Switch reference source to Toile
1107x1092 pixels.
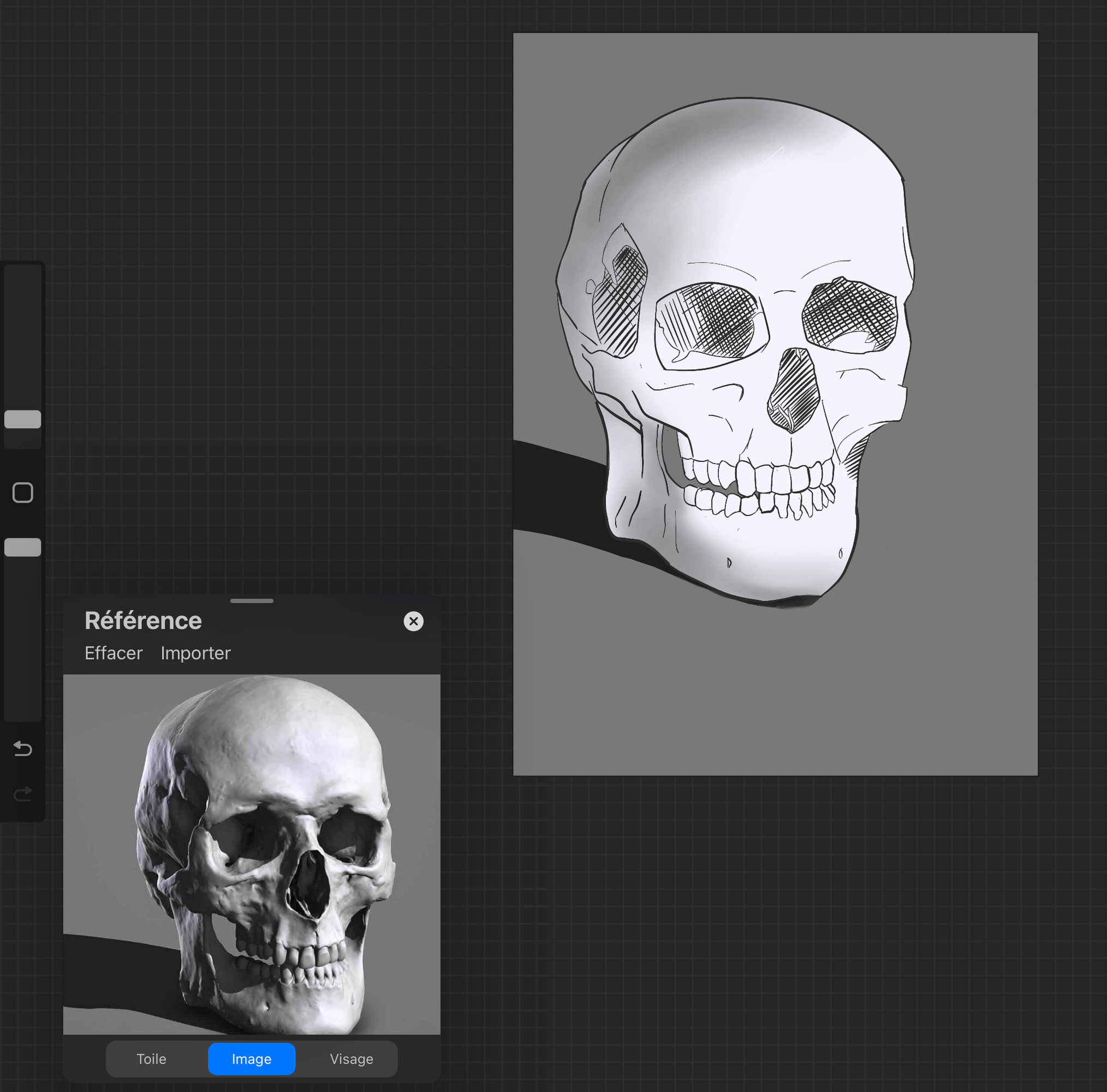[151, 1059]
